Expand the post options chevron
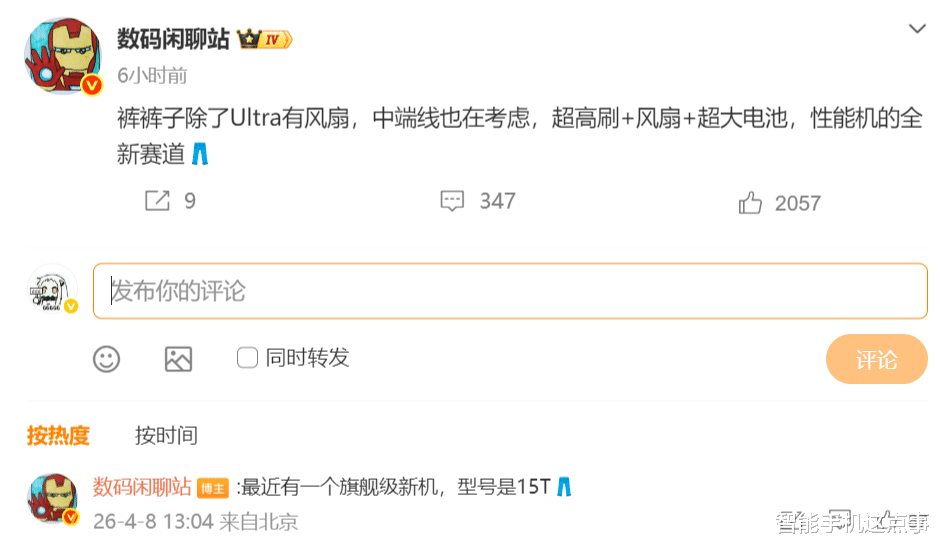The width and height of the screenshot is (941, 548). click(917, 29)
